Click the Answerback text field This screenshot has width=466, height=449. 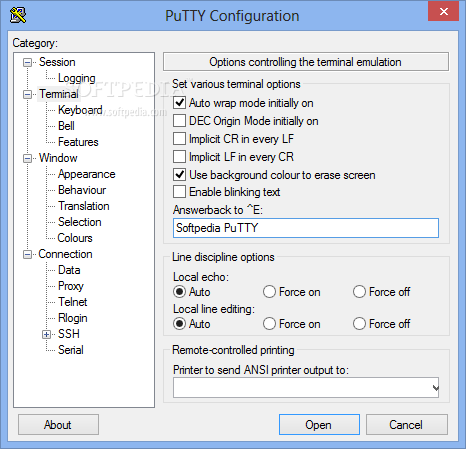(x=306, y=228)
